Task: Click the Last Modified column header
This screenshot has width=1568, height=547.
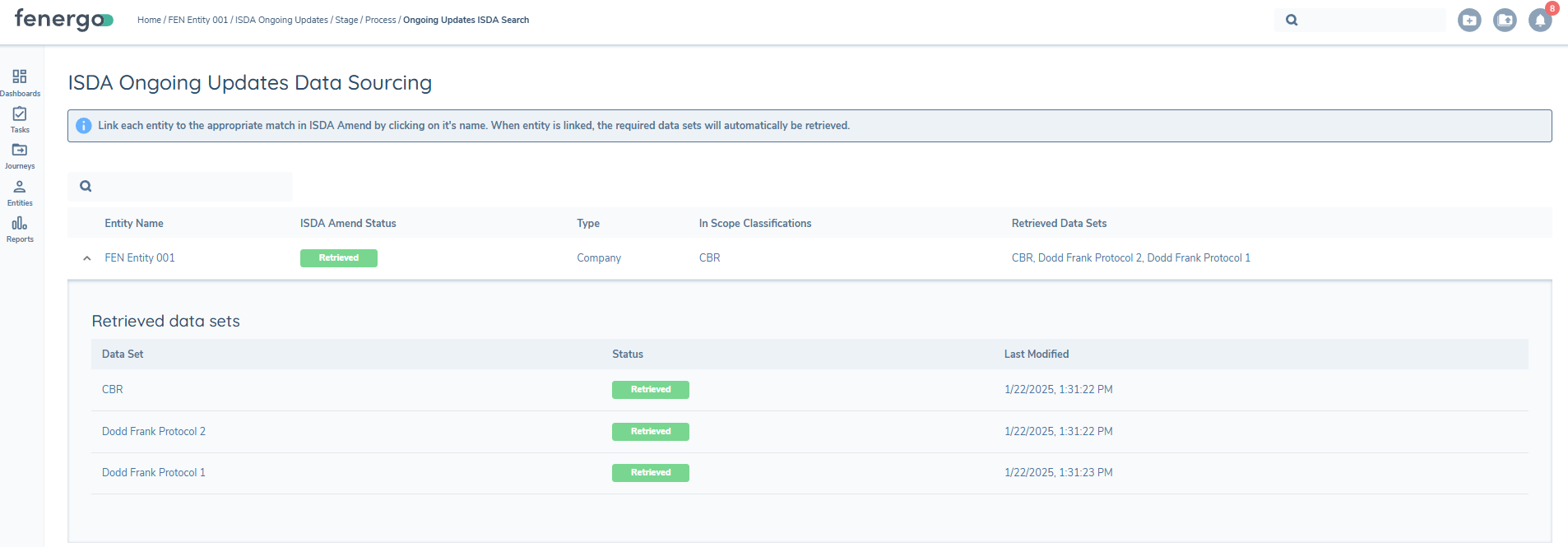Action: point(1037,355)
